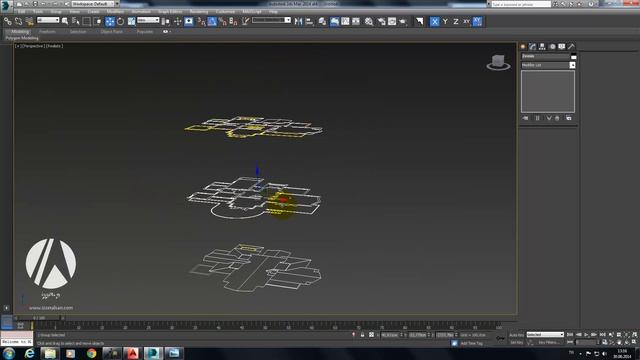The width and height of the screenshot is (640, 360).
Task: Click the Rectangular Selection Region icon
Action: pyautogui.click(x=87, y=21)
